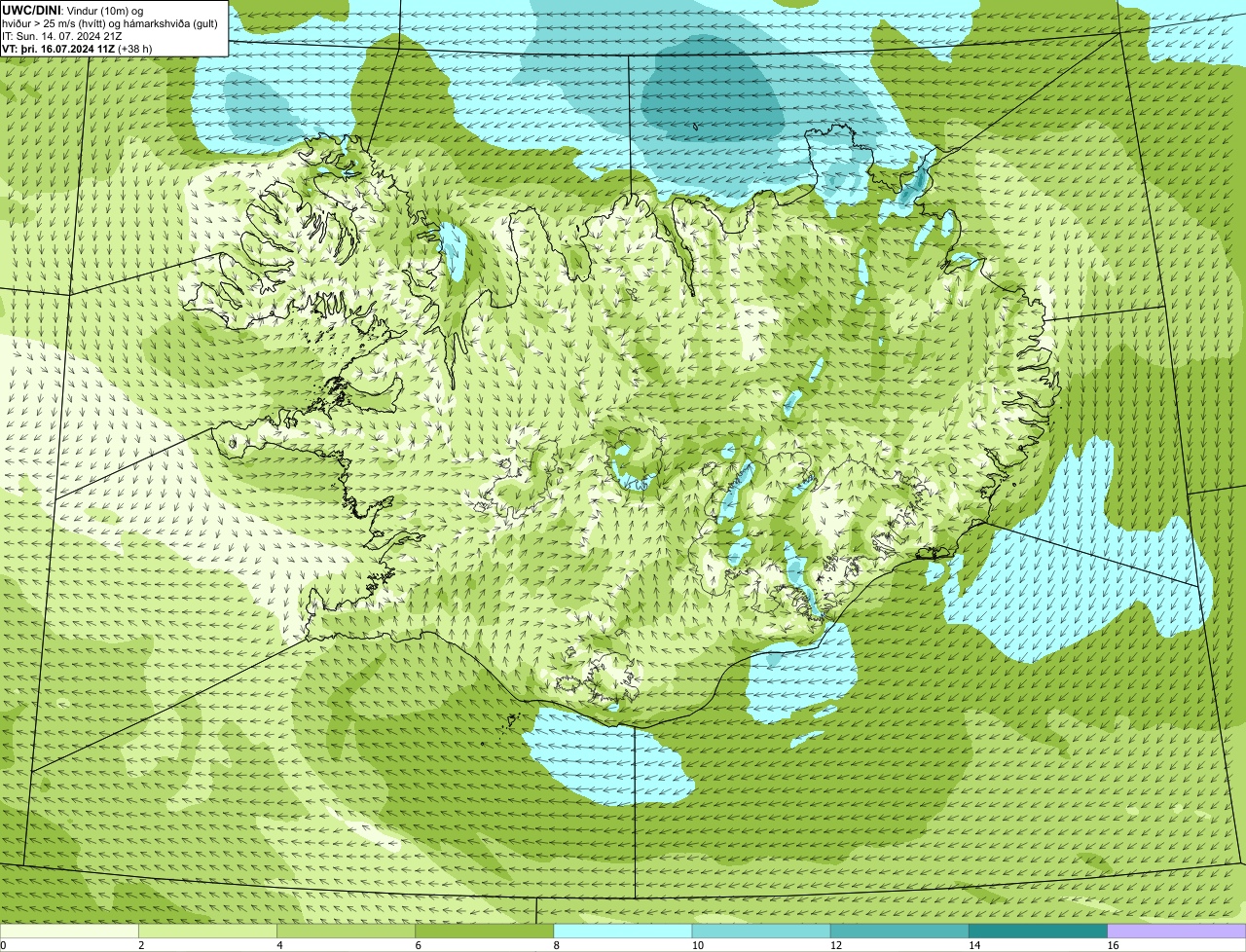Screen dimensions: 1246x952
Task: Click the 14–16 m/s dark teal legend swatch
Action: coord(1038,932)
